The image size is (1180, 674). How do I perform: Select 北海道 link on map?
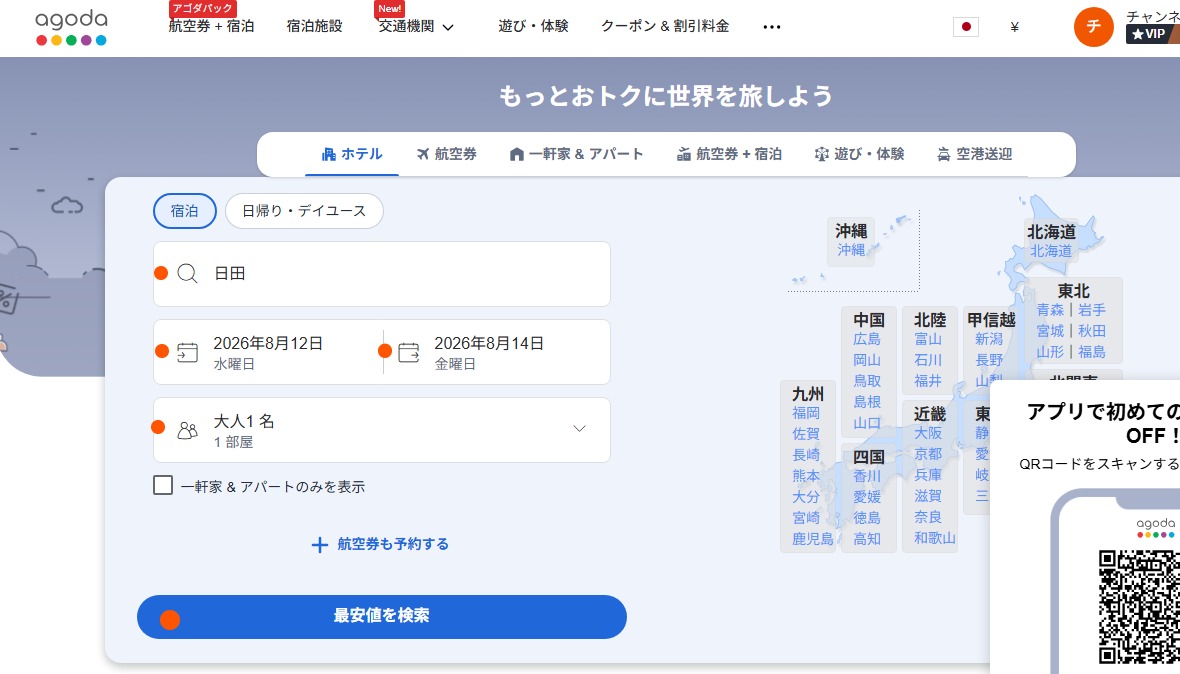click(1051, 250)
